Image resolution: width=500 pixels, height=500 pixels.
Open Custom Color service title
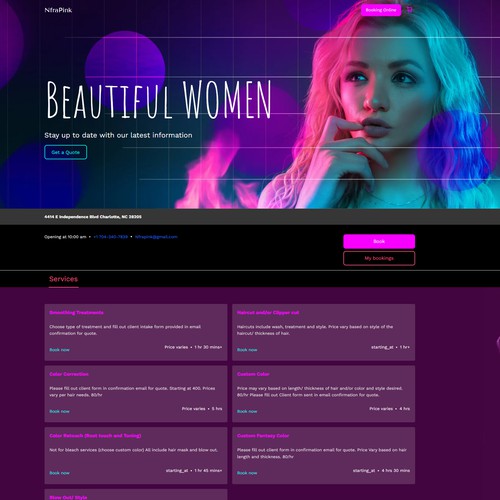[x=253, y=374]
